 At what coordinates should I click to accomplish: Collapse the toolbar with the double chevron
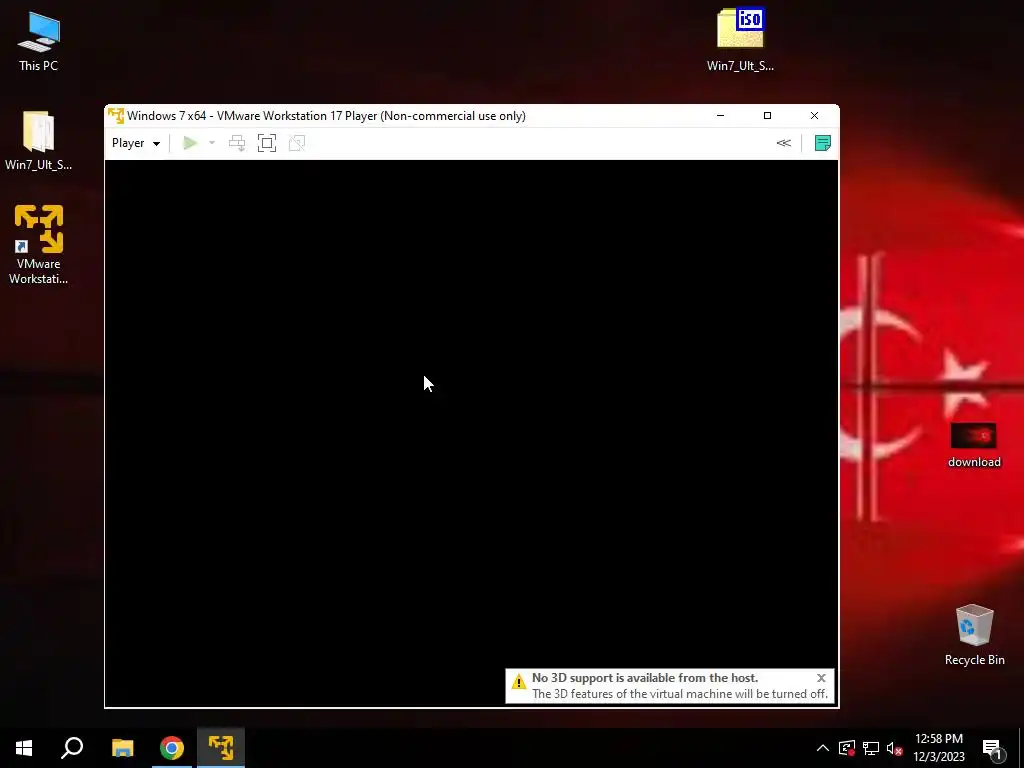[x=784, y=143]
